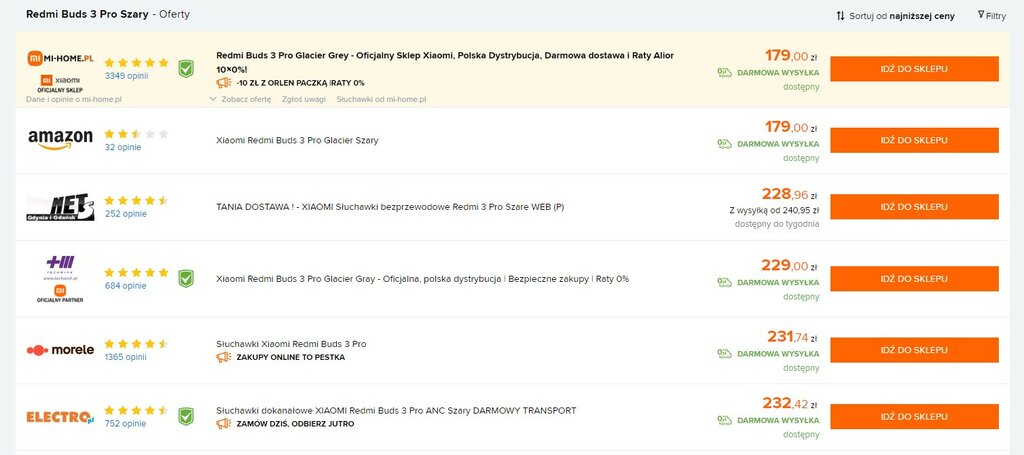Open 32 opinie reviews link

[123, 147]
